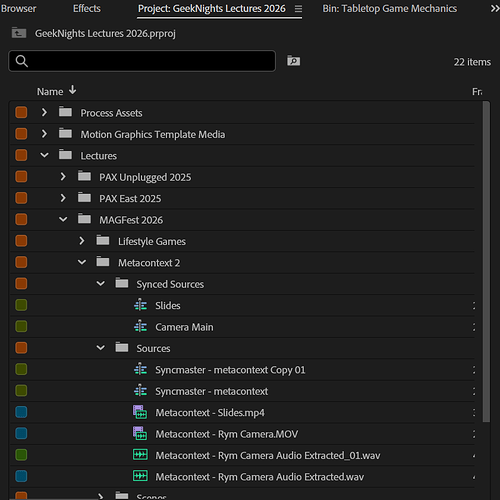Screen dimensions: 500x500
Task: Expand the PAX Unplugged 2025 bin
Action: 63,176
